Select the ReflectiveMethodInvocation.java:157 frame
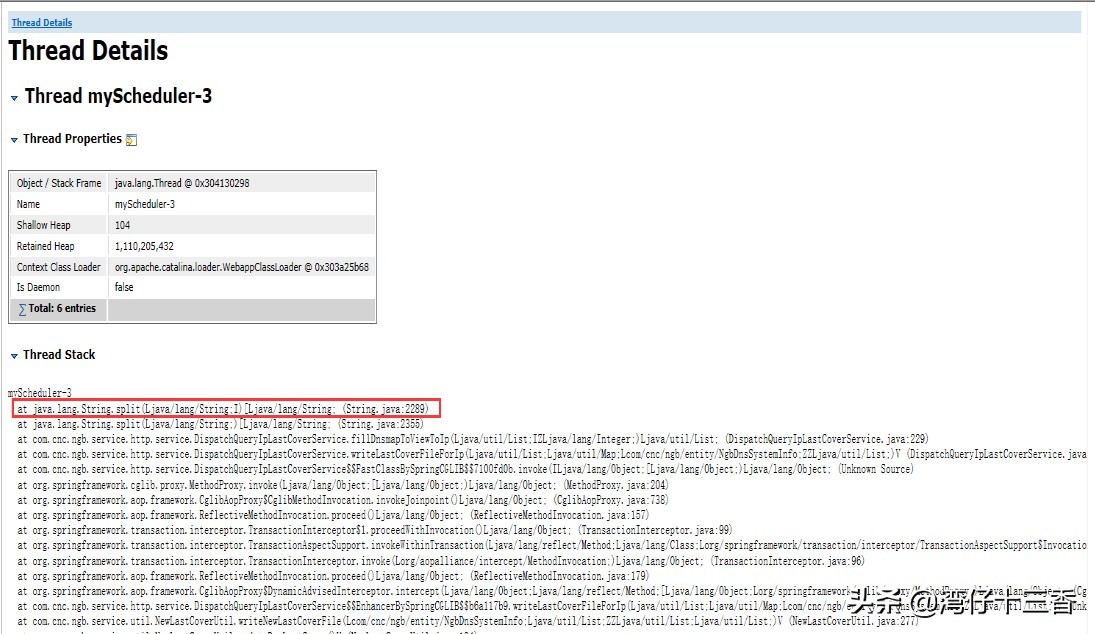Image resolution: width=1095 pixels, height=634 pixels. (333, 515)
